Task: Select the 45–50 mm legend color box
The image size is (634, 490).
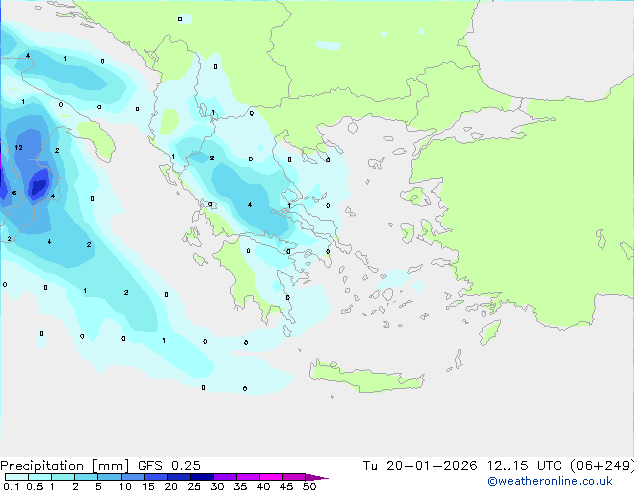Action: click(x=294, y=477)
